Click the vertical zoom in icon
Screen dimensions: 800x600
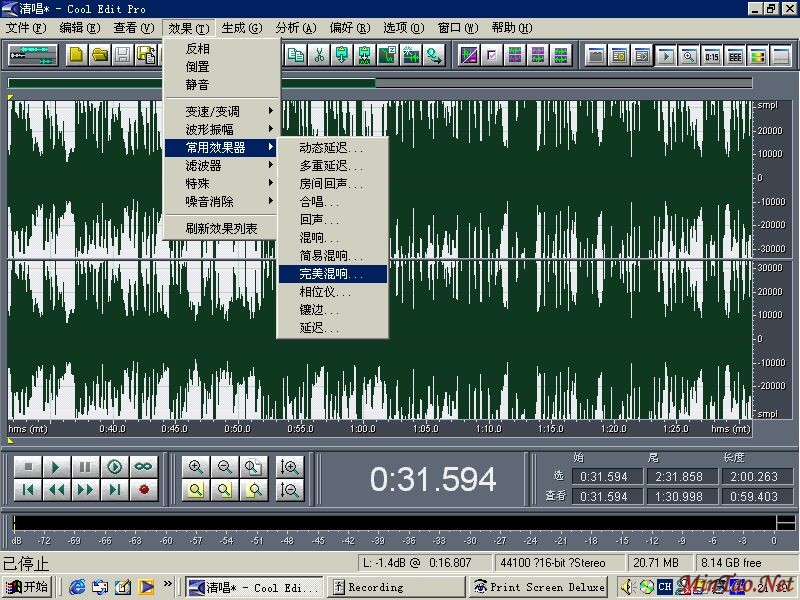coord(290,466)
